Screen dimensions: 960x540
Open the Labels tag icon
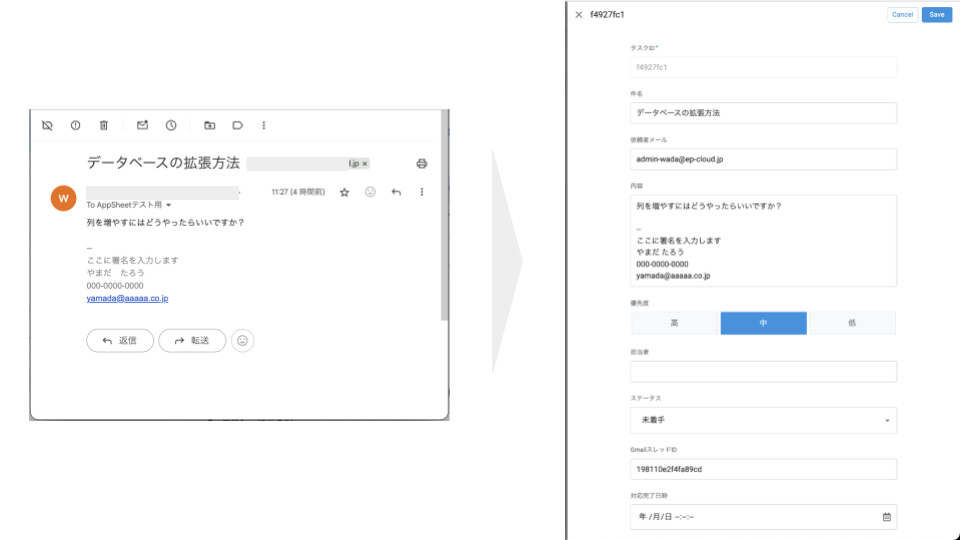coord(238,126)
